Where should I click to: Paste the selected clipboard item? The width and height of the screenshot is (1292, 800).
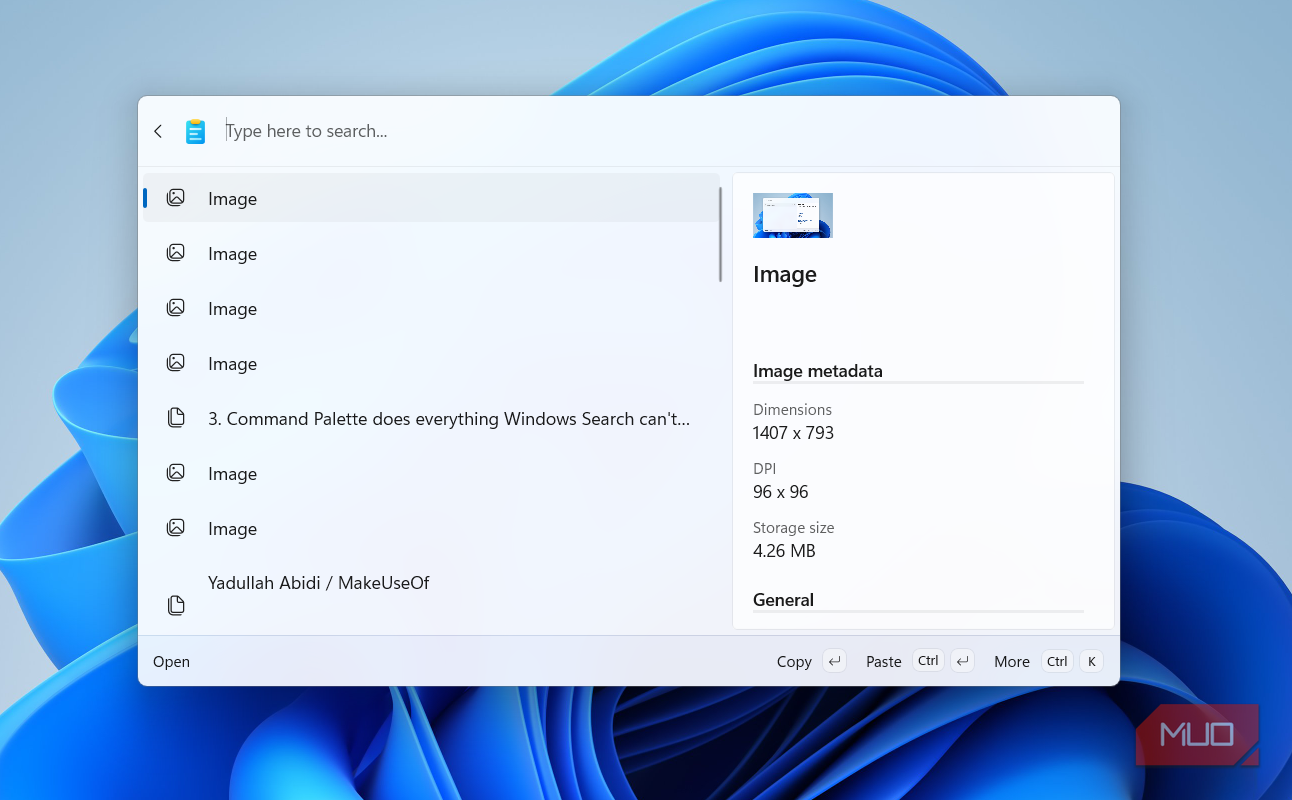[920, 661]
